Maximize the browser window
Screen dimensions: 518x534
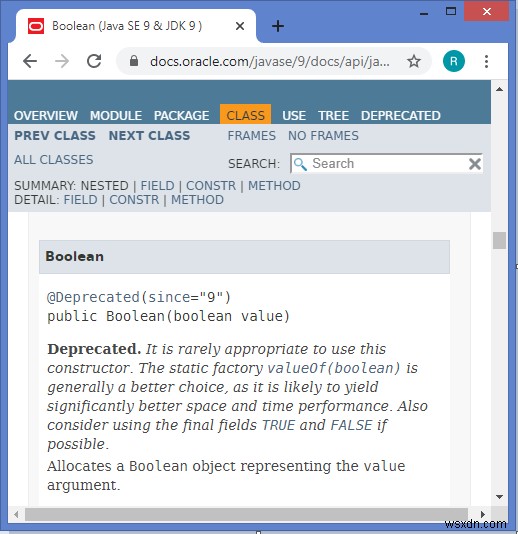point(451,12)
